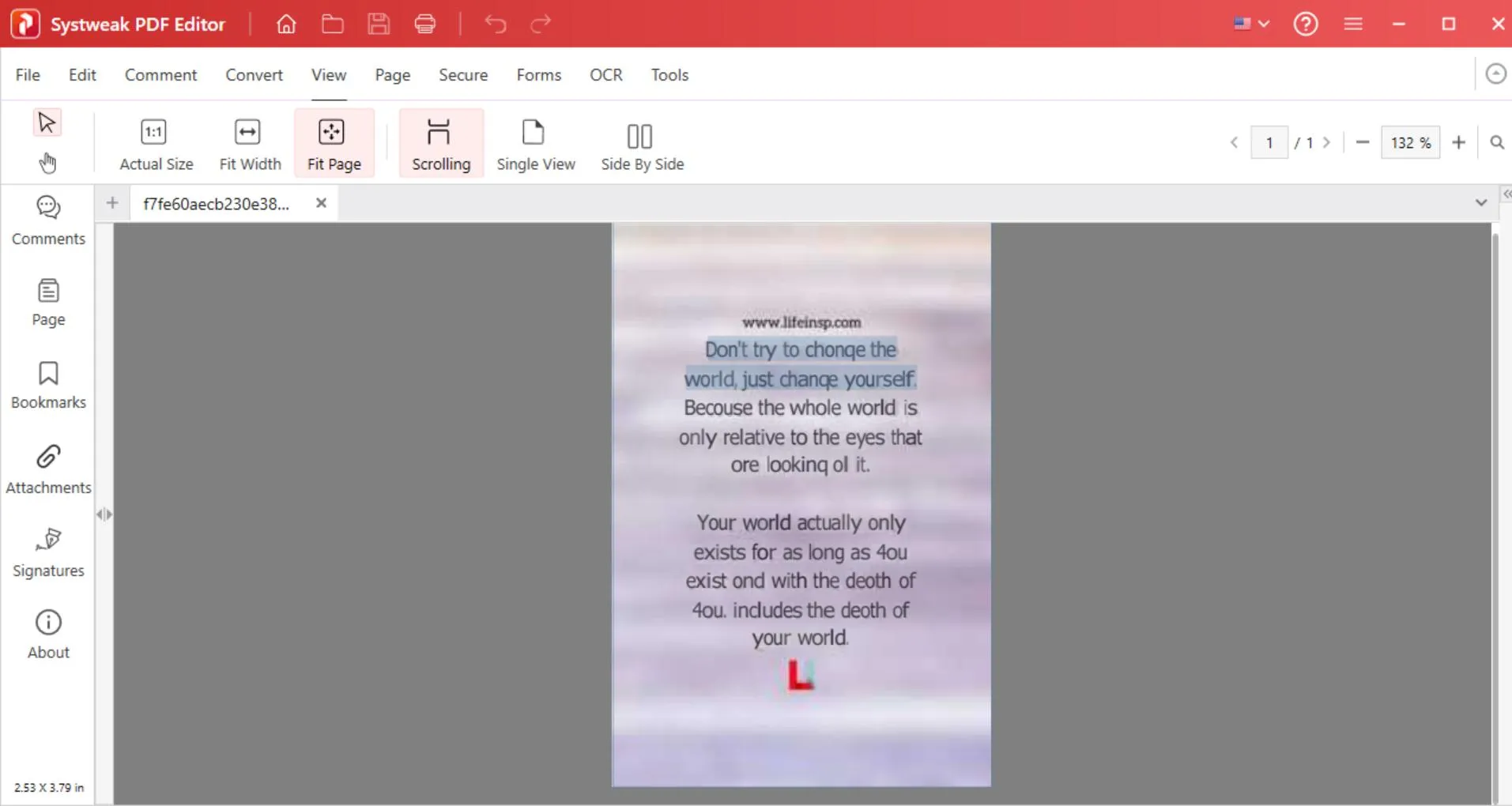Open the Attachments side panel
This screenshot has width=1512, height=806.
(x=48, y=469)
